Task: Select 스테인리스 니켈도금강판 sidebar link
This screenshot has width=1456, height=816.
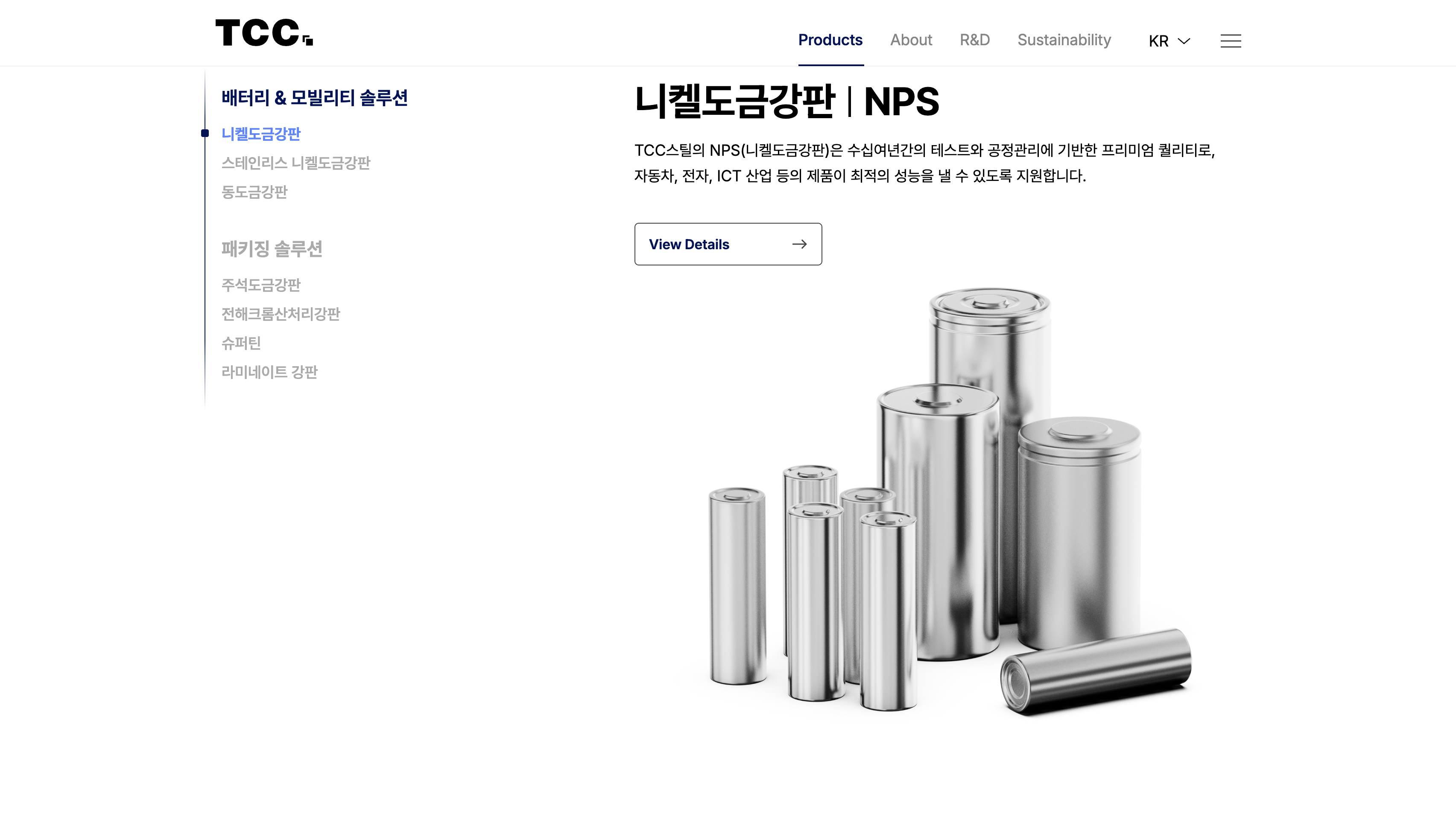Action: point(295,163)
